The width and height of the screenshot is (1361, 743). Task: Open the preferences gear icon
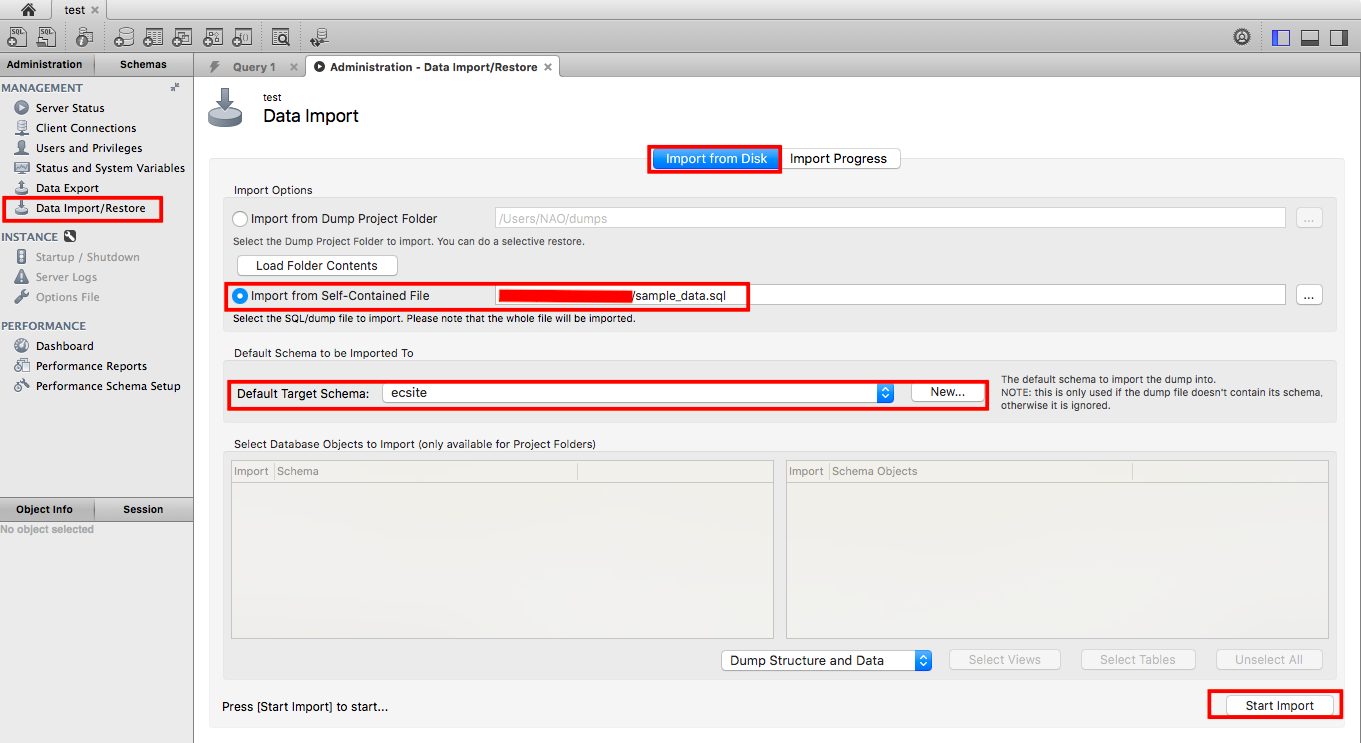(1242, 38)
